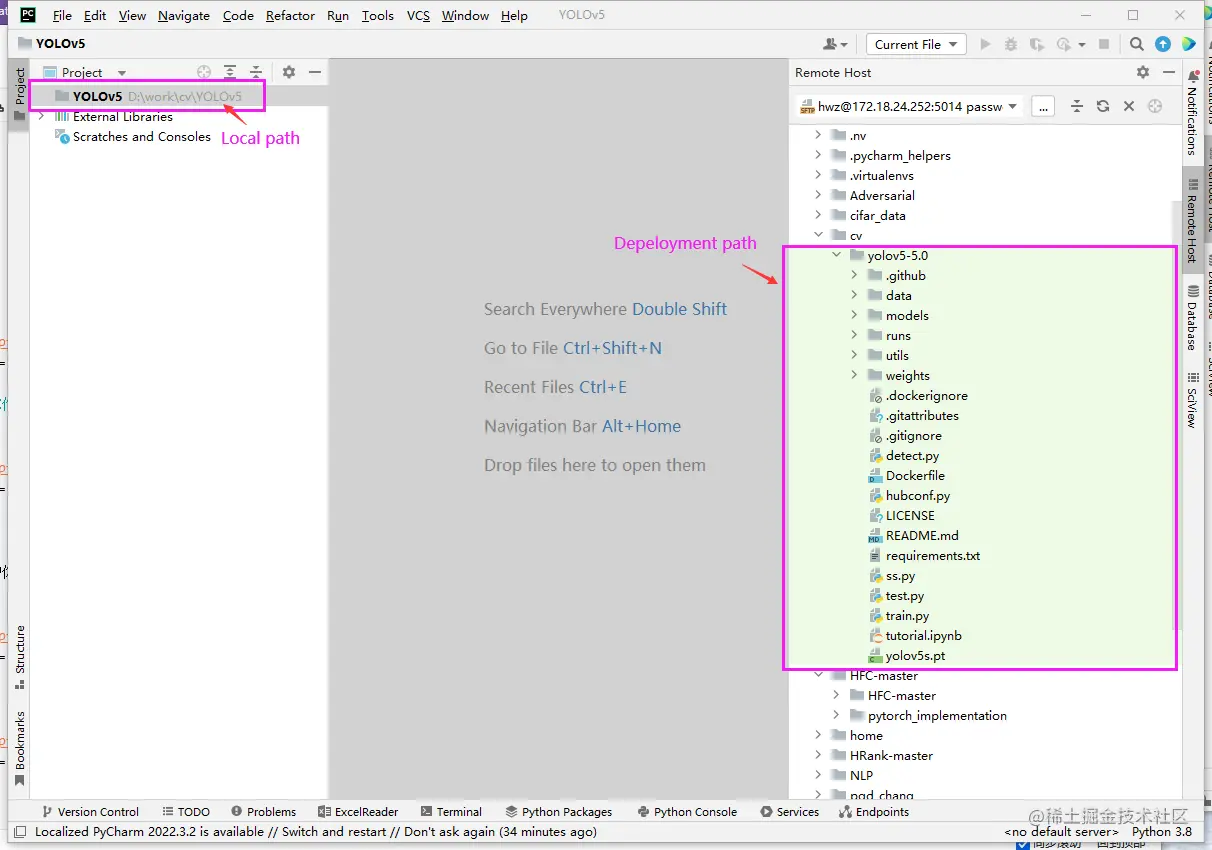Collapse the yolov5-5.0 folder node

pyautogui.click(x=837, y=256)
